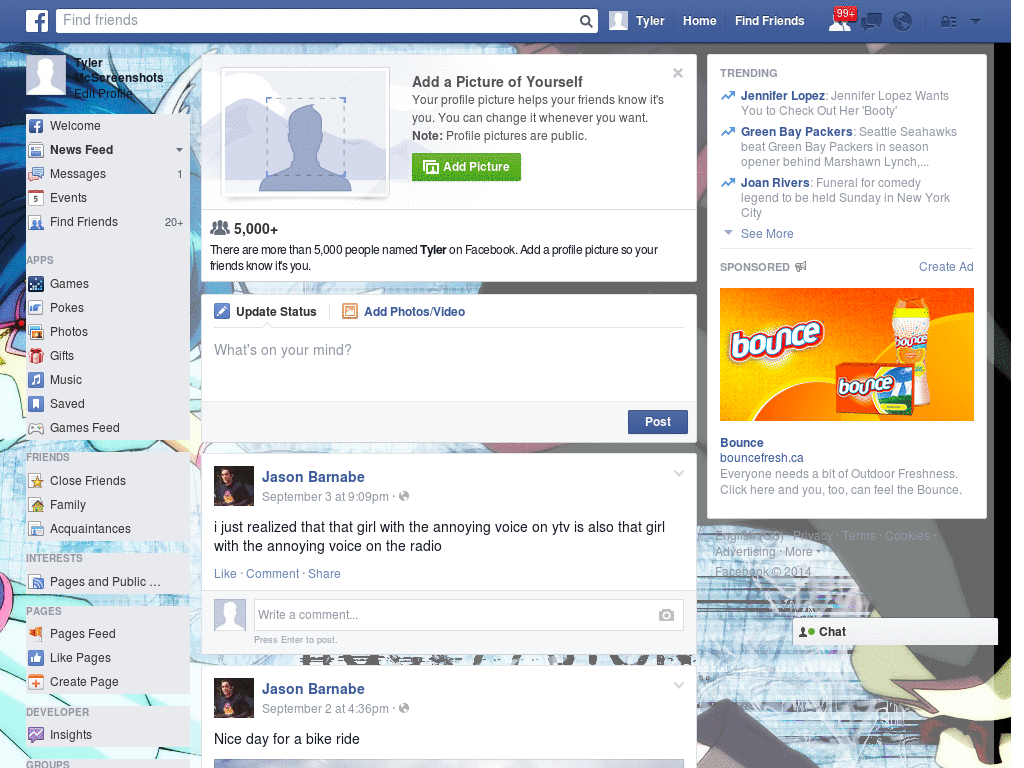Open Gifts app icon
The image size is (1024, 768).
coord(37,356)
